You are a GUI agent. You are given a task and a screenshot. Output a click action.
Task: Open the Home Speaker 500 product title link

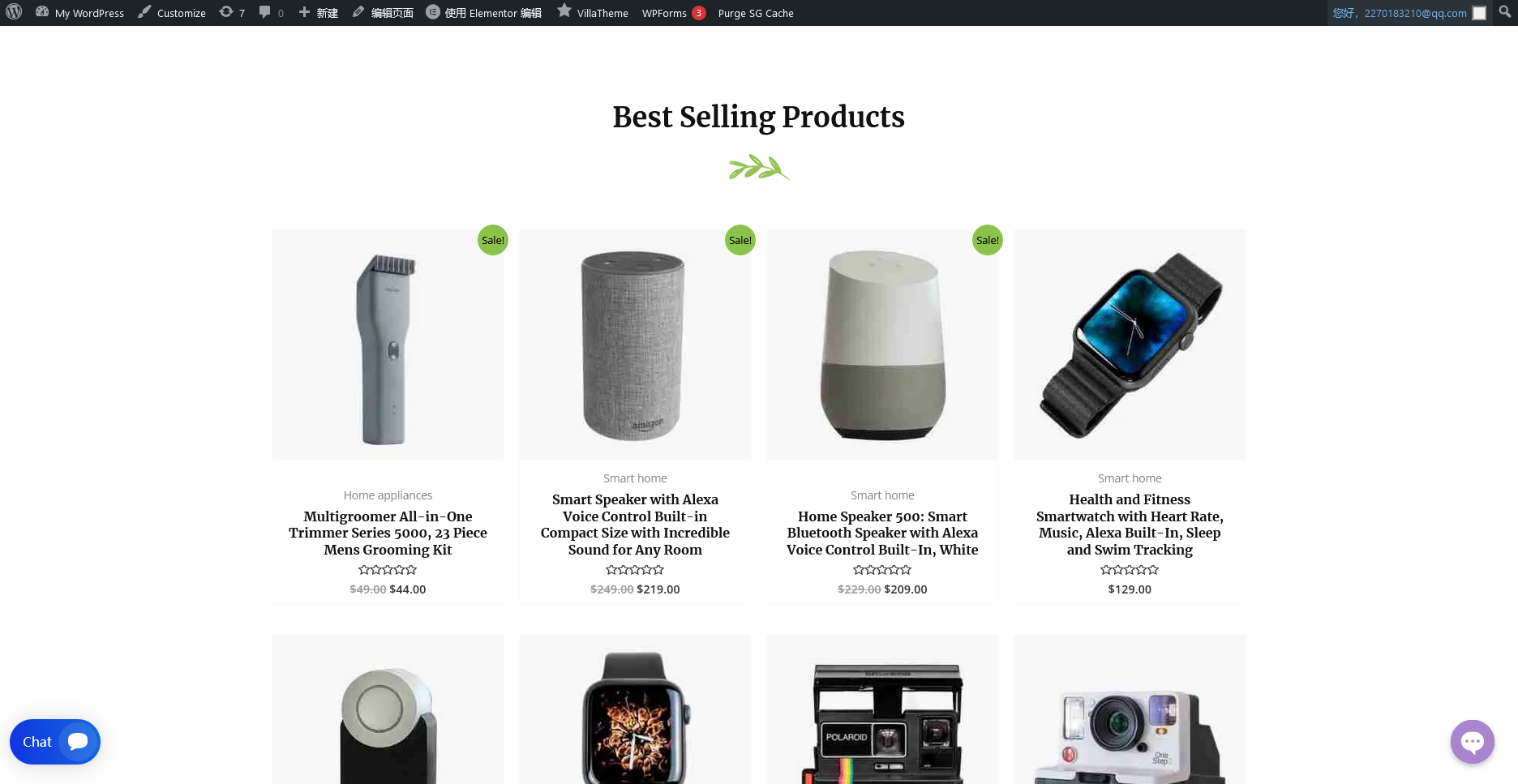coord(882,533)
